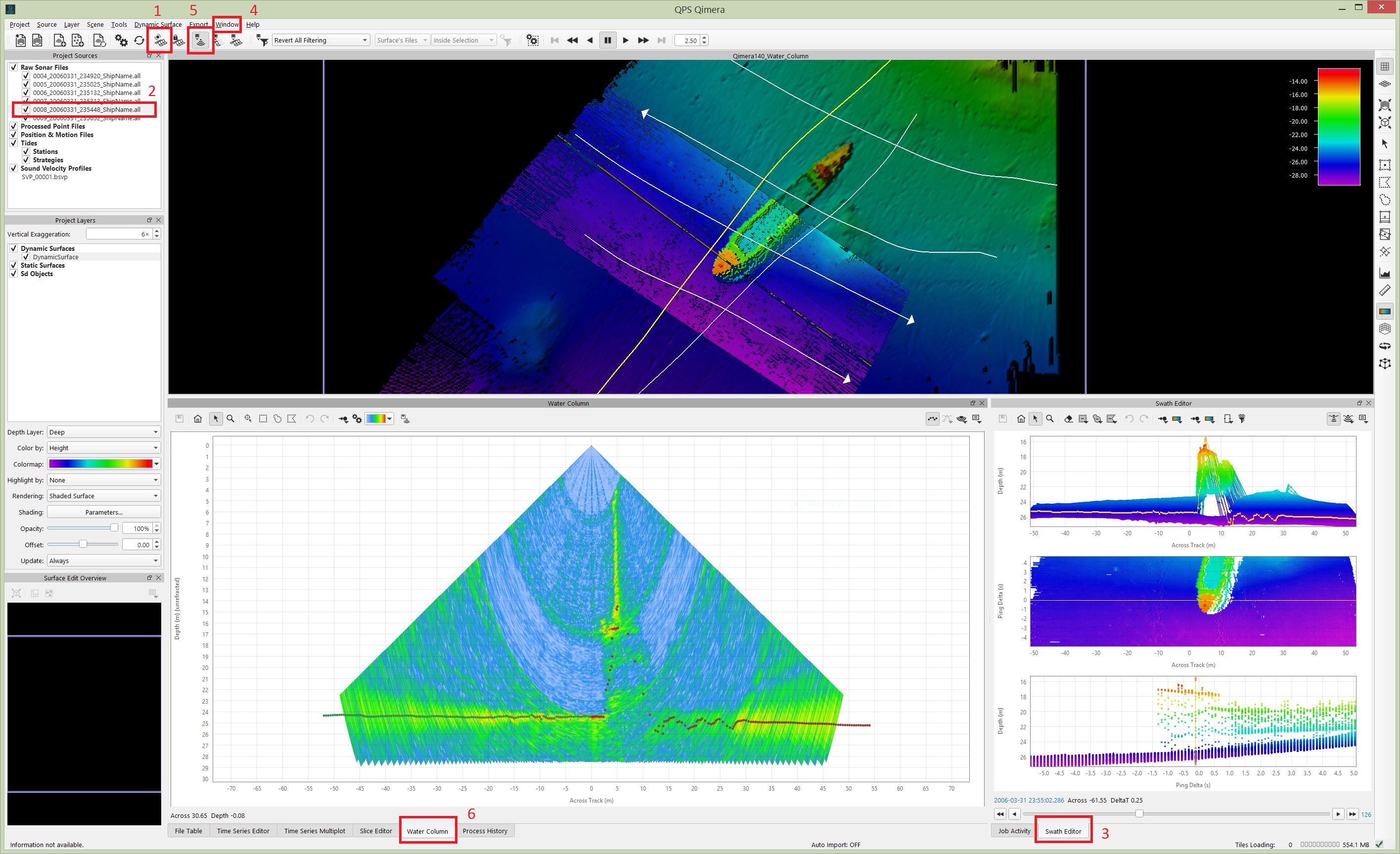The height and width of the screenshot is (854, 1400).
Task: Expand the Rendering Shaded Surface dropdown
Action: tap(103, 496)
